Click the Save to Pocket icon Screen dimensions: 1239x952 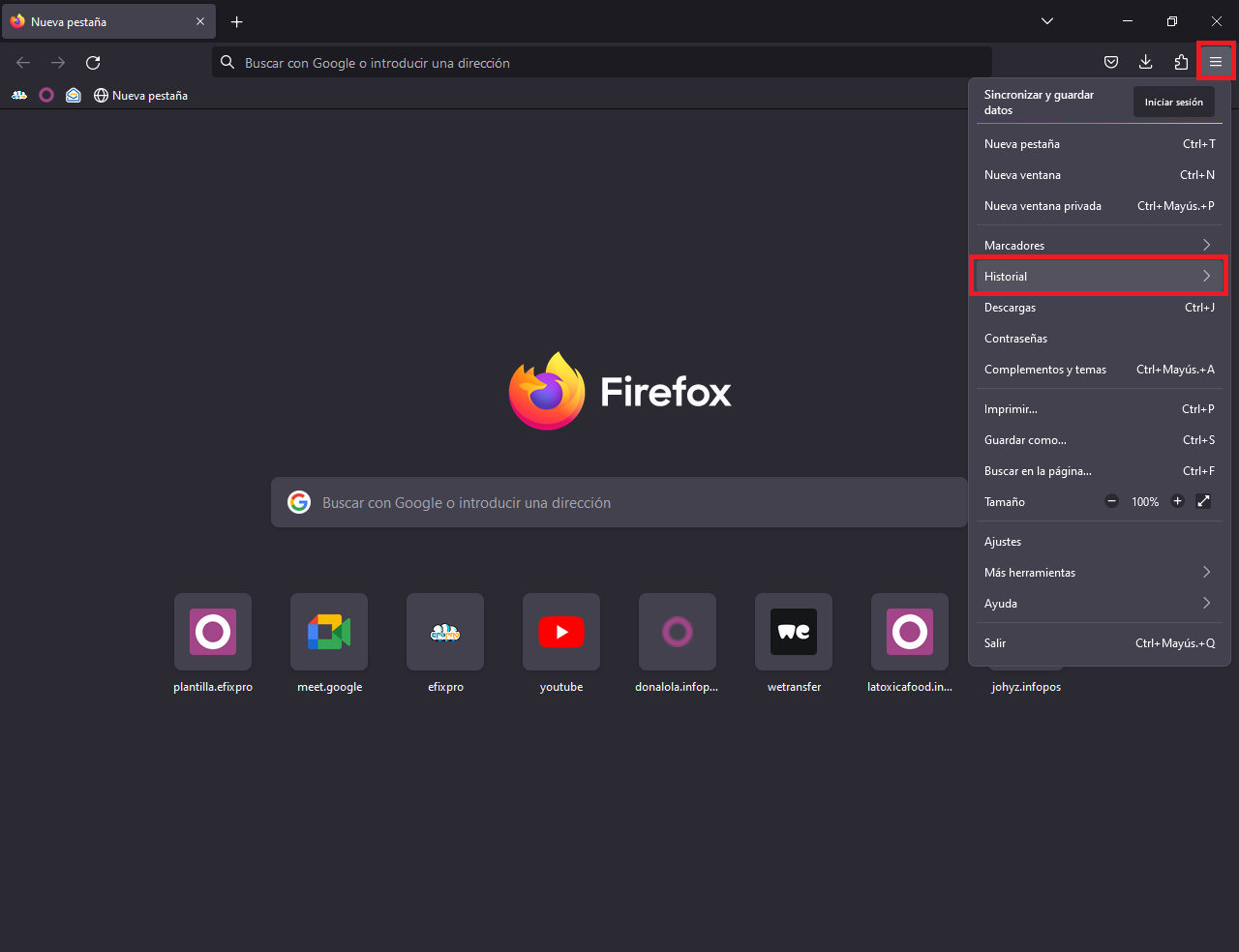pos(1111,62)
